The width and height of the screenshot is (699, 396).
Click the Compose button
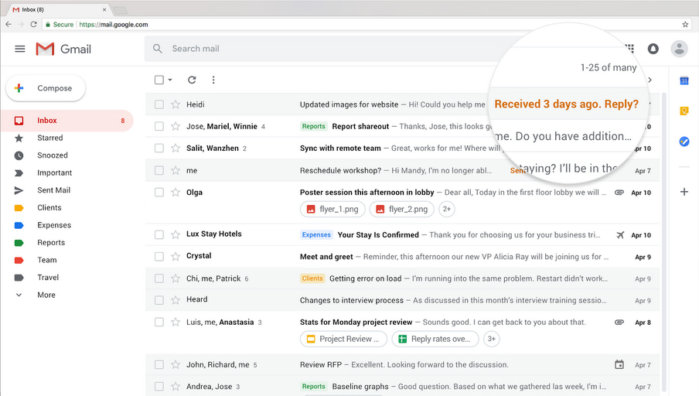click(45, 88)
